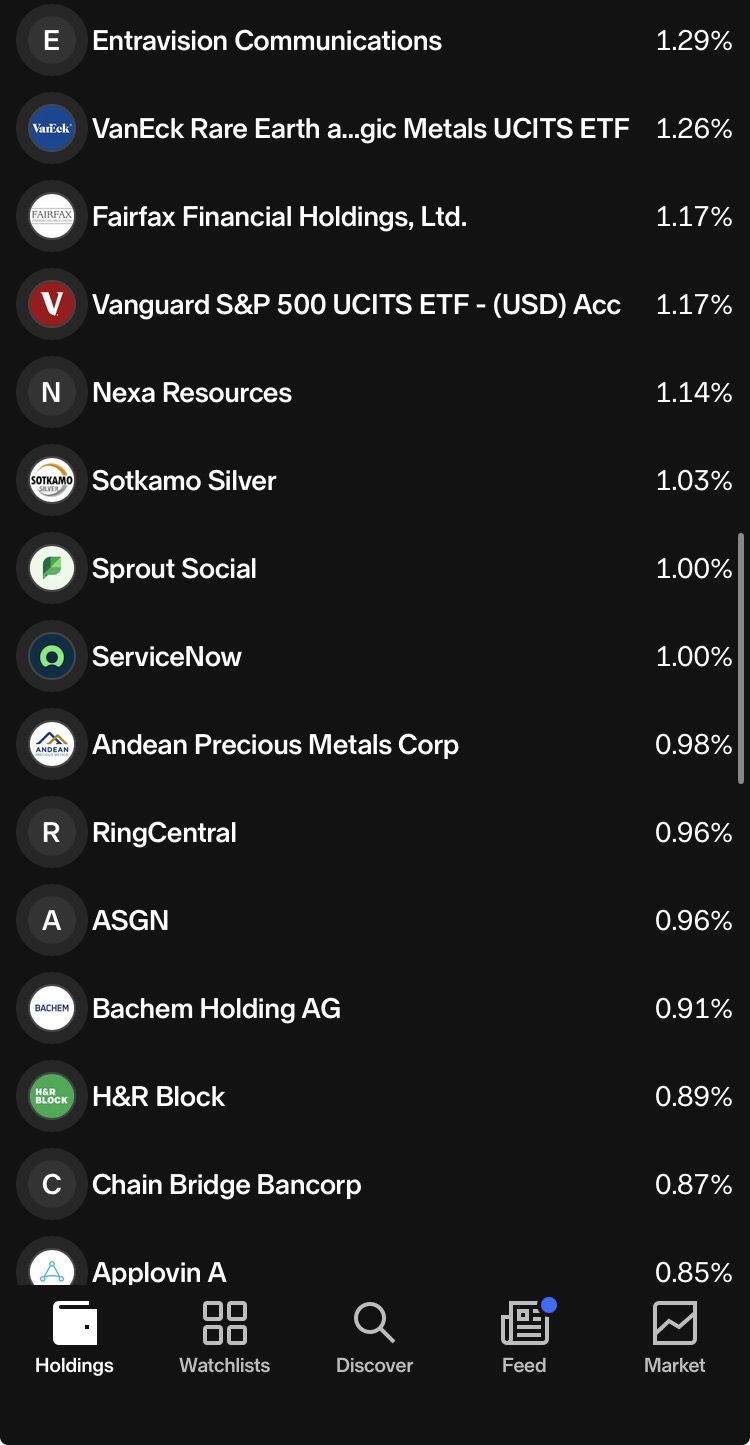This screenshot has height=1445, width=750.
Task: Open the Discover search tab
Action: [375, 1338]
